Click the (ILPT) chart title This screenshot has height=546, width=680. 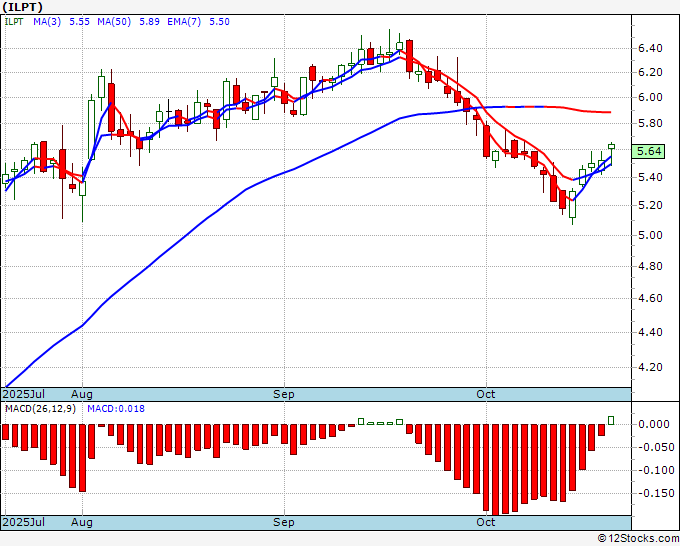coord(23,7)
